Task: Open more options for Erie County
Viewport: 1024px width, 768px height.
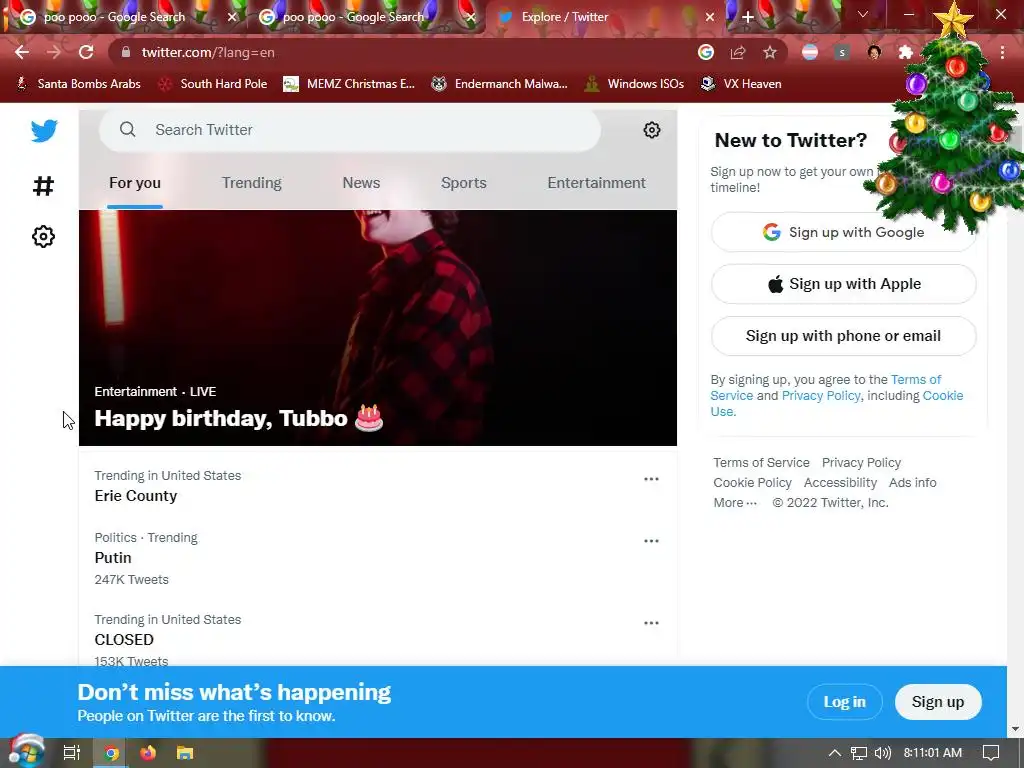Action: tap(651, 479)
